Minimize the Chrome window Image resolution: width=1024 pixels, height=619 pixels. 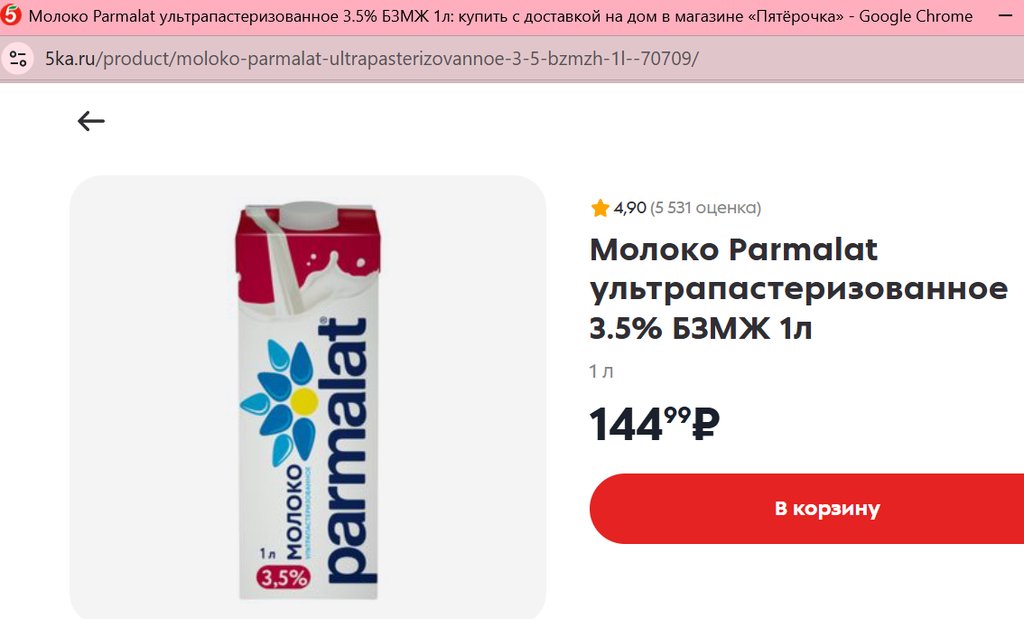pyautogui.click(x=1006, y=16)
